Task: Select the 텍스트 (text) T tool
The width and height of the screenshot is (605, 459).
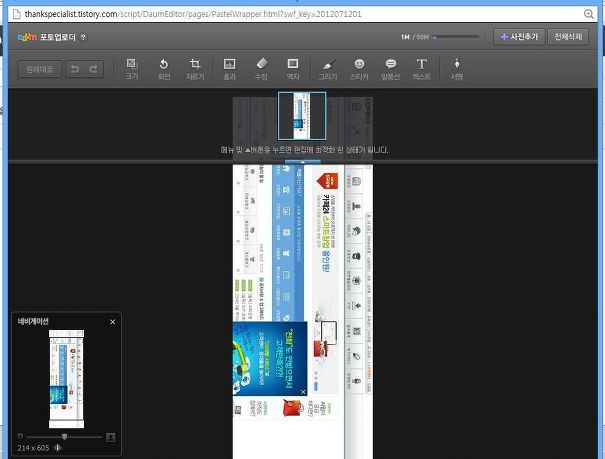Action: click(x=422, y=69)
